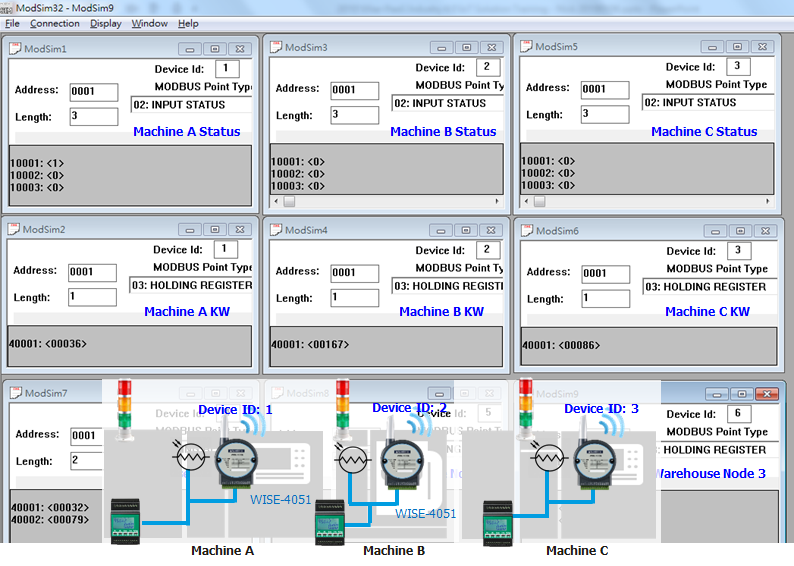794x566 pixels.
Task: Click the horizontal scrollbar thumb in ModSim5
Action: (x=540, y=201)
